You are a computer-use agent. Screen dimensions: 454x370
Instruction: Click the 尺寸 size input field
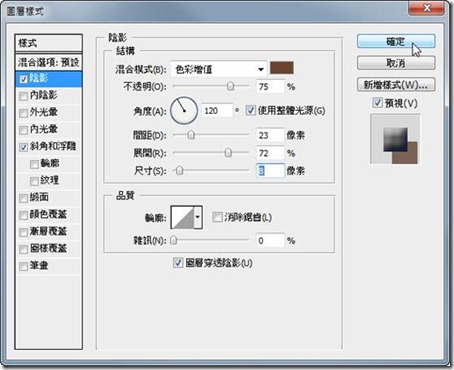(270, 171)
